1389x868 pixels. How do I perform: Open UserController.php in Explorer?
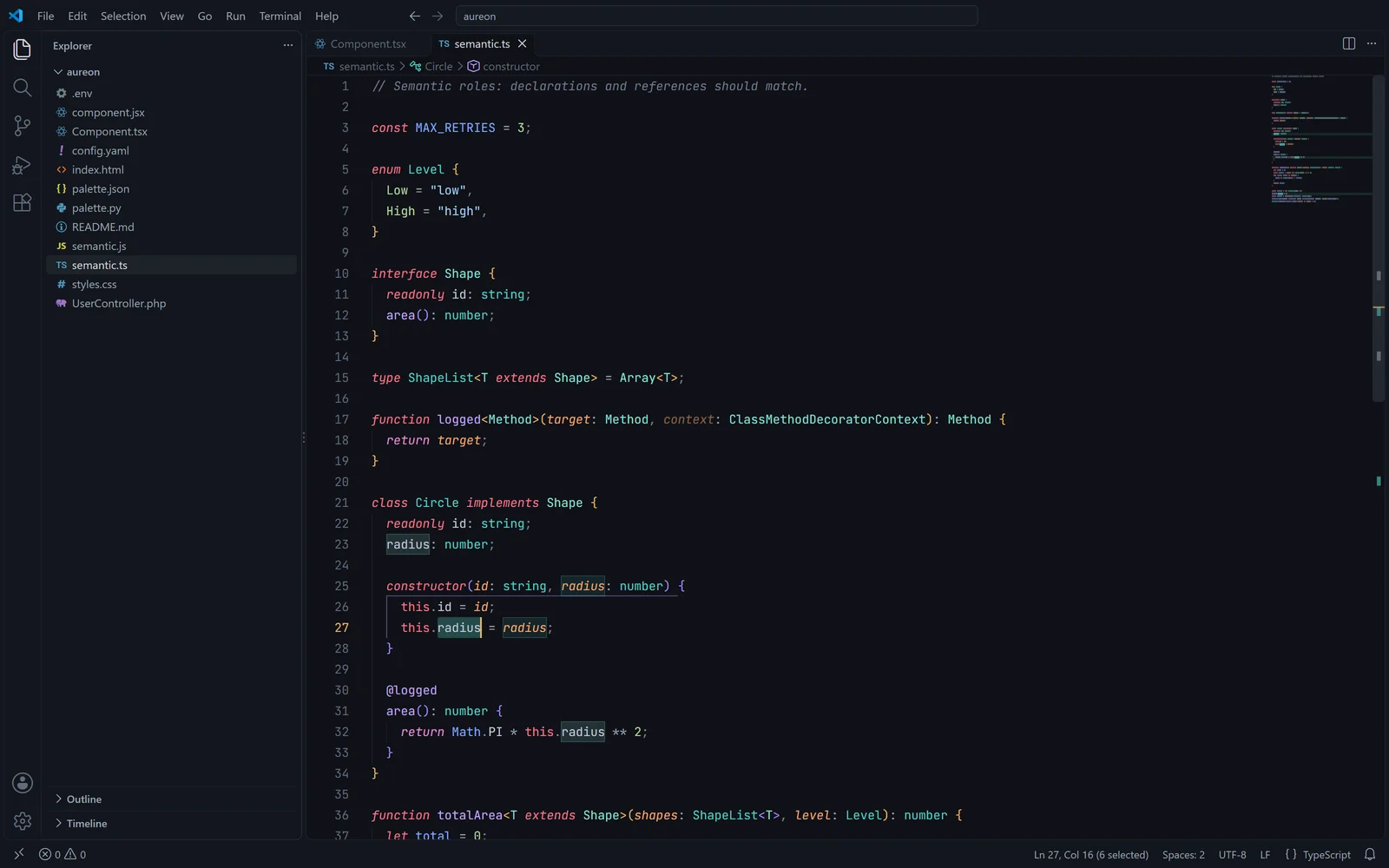[x=172, y=303]
